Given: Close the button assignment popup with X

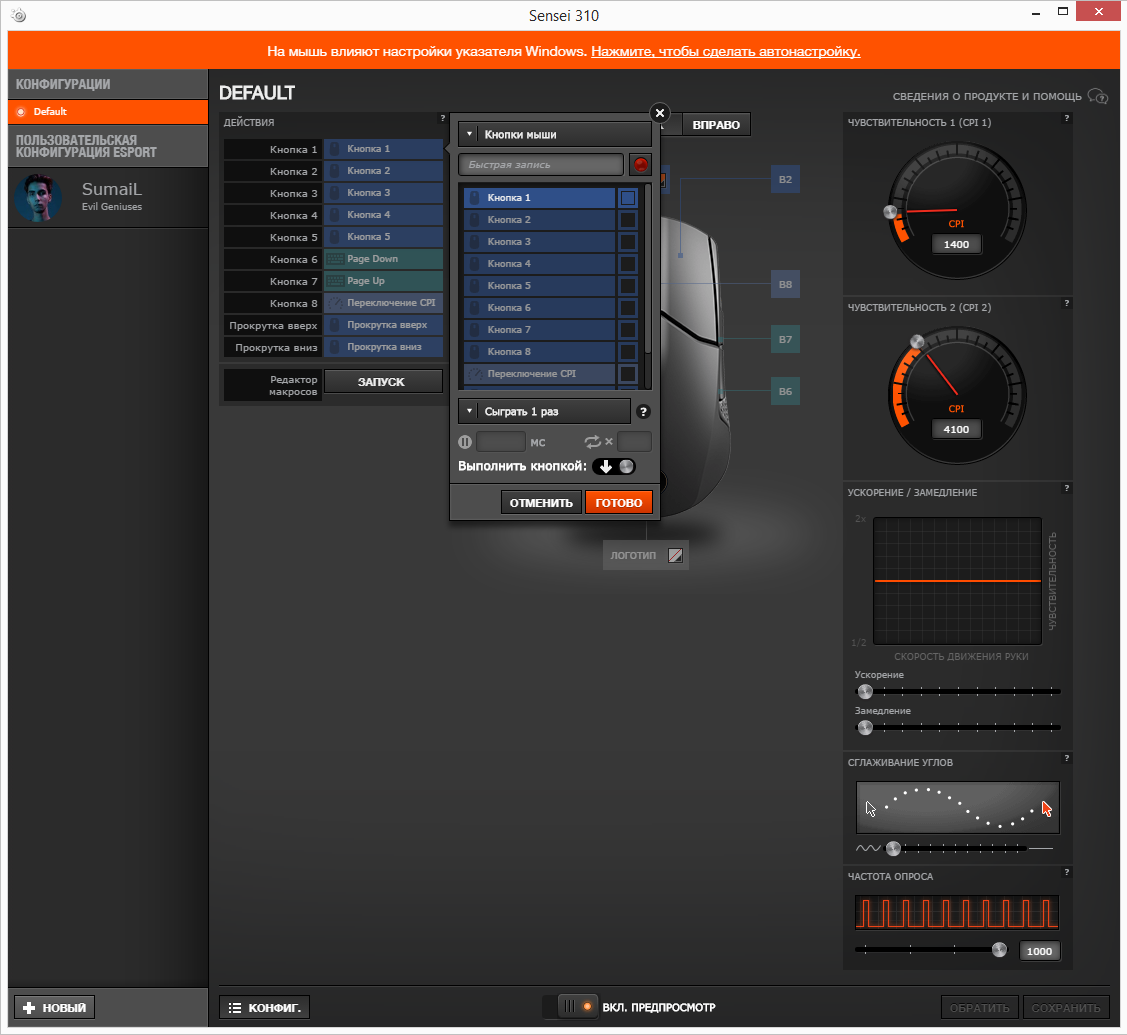Looking at the screenshot, I should click(x=659, y=113).
